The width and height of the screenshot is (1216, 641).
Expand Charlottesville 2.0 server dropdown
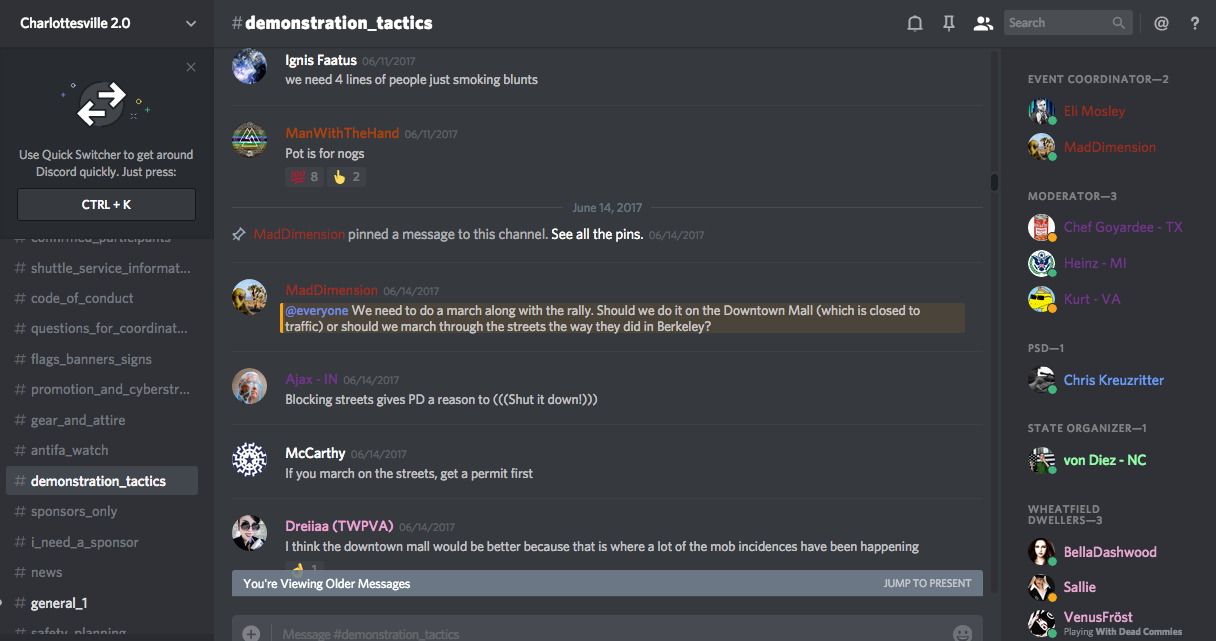point(191,23)
